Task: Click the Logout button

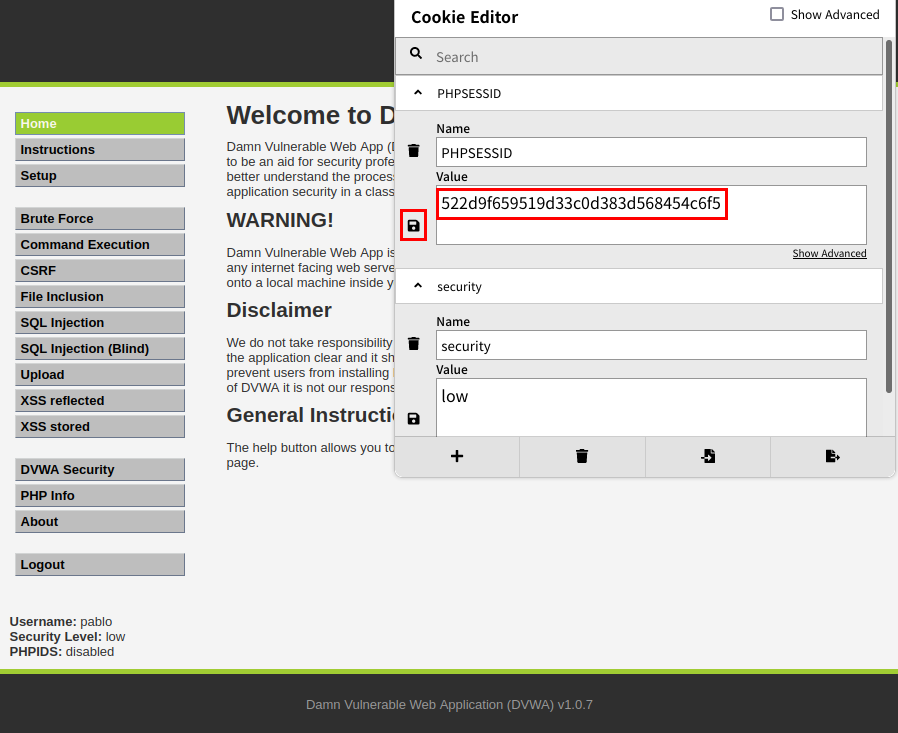Action: (100, 565)
